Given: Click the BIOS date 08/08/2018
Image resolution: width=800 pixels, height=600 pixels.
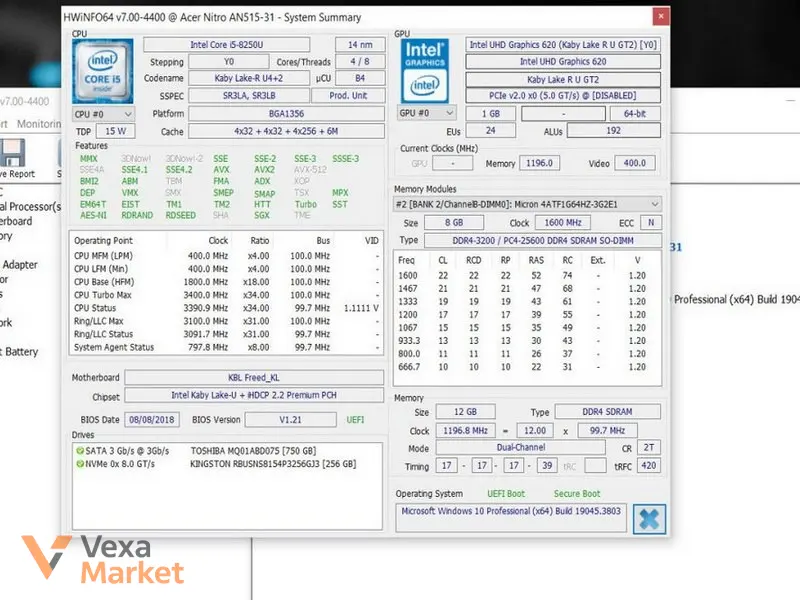Looking at the screenshot, I should click(152, 420).
